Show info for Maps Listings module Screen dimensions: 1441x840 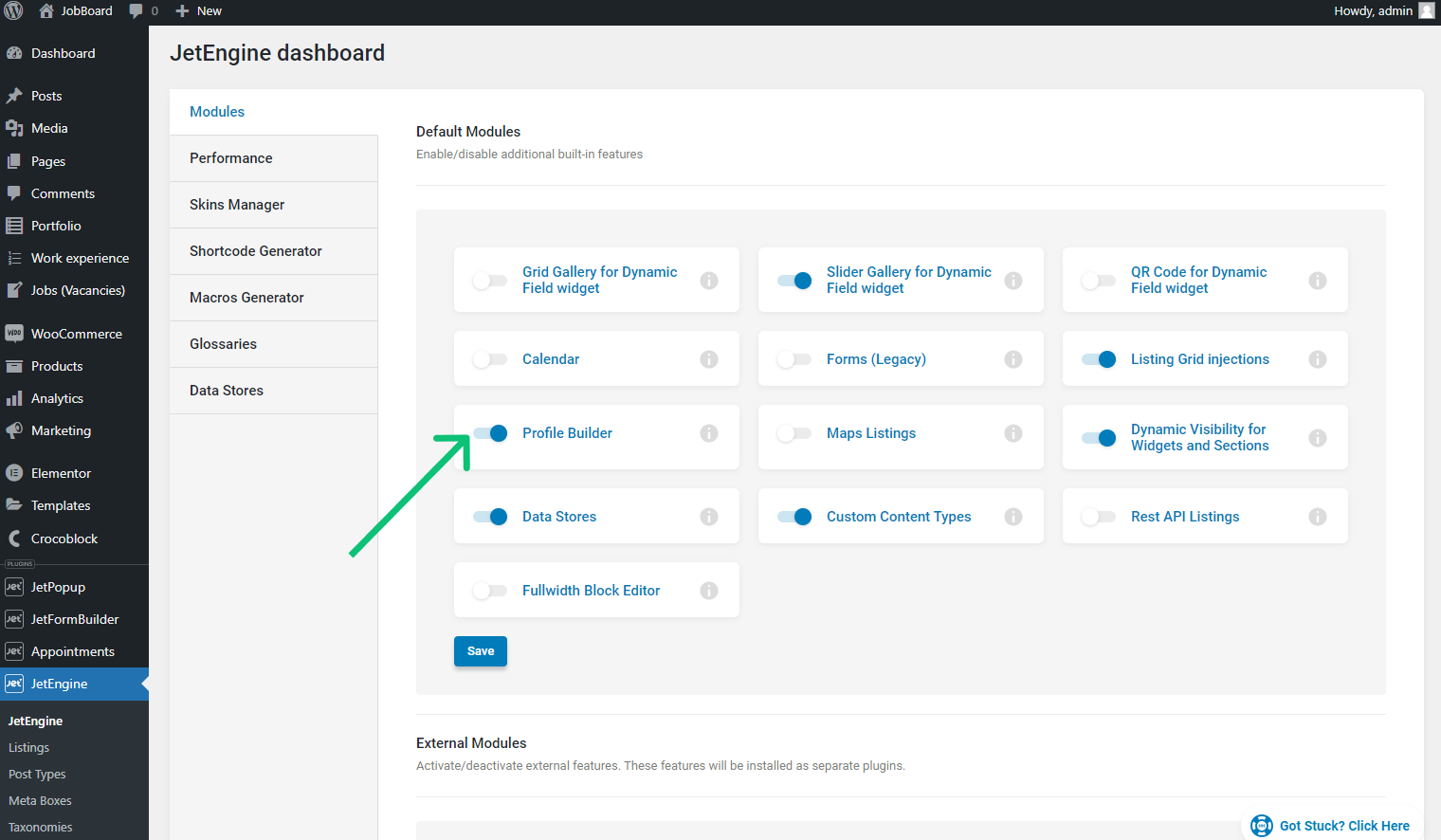(x=1013, y=433)
